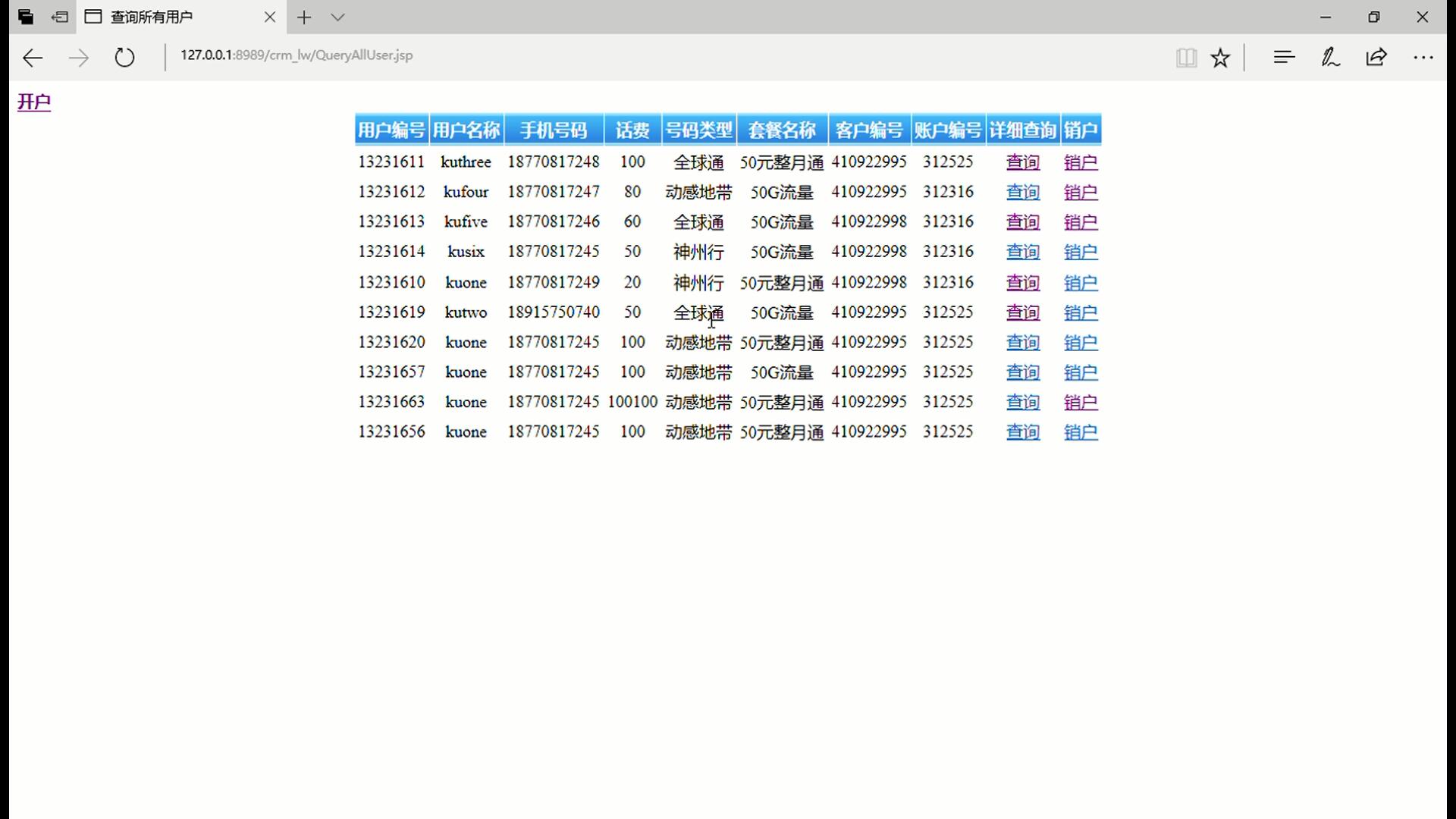Click the 手机号码 column header
Screen dimensions: 1456x819
click(554, 130)
